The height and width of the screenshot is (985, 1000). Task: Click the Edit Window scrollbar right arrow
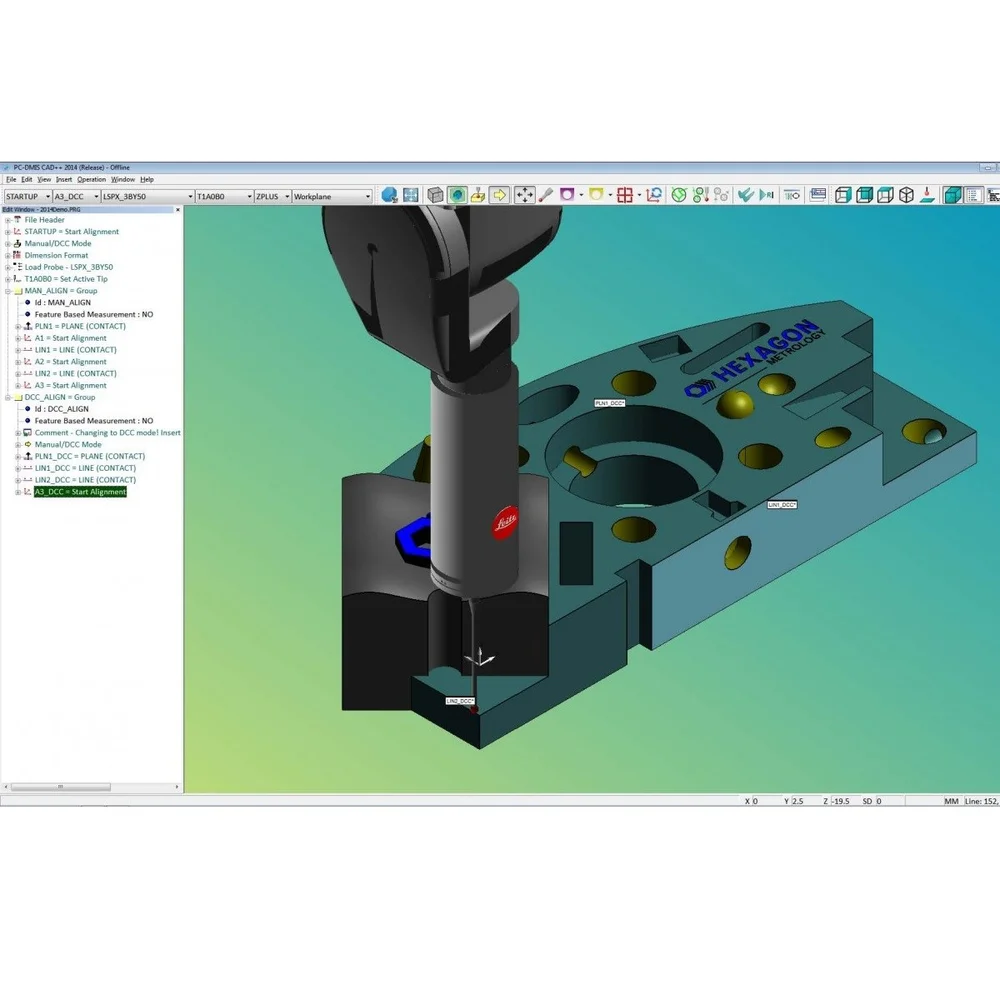click(x=177, y=787)
